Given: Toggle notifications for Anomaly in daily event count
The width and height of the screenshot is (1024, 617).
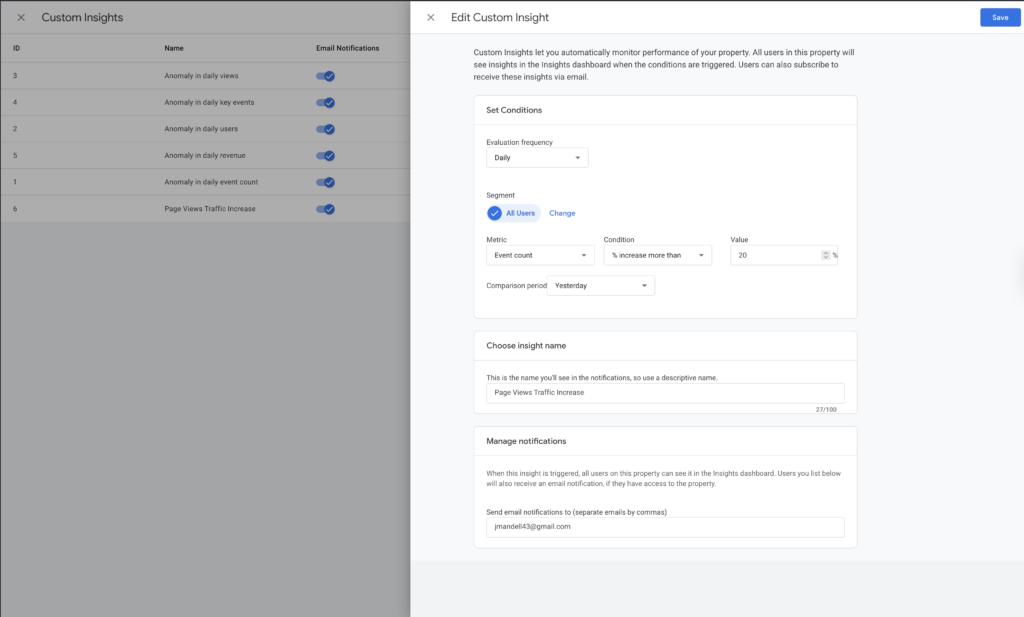Looking at the screenshot, I should [x=325, y=182].
